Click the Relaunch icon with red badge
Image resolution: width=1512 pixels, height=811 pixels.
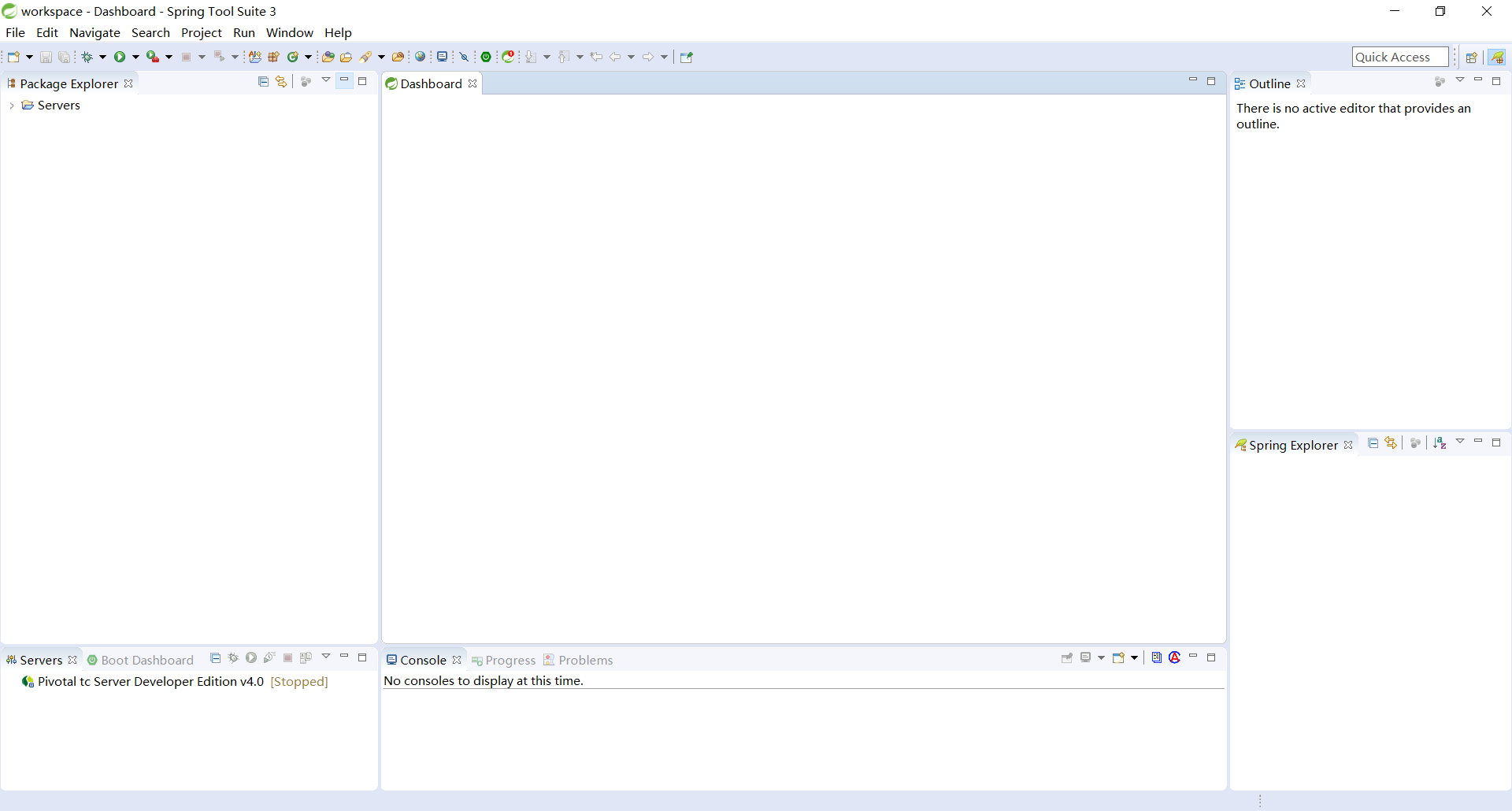click(509, 57)
